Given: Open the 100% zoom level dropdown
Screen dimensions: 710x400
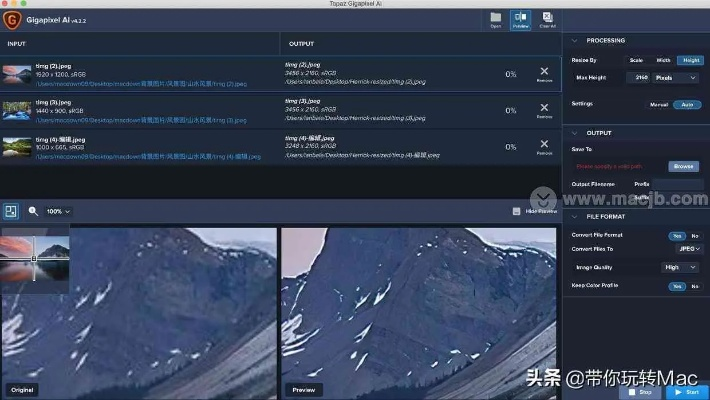Looking at the screenshot, I should pyautogui.click(x=59, y=212).
